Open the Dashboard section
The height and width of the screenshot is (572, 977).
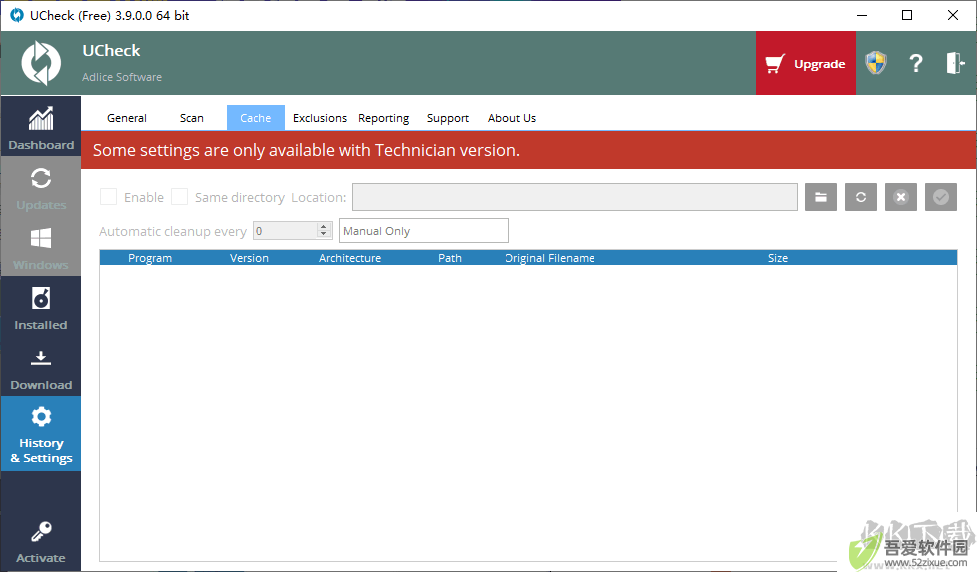[41, 126]
